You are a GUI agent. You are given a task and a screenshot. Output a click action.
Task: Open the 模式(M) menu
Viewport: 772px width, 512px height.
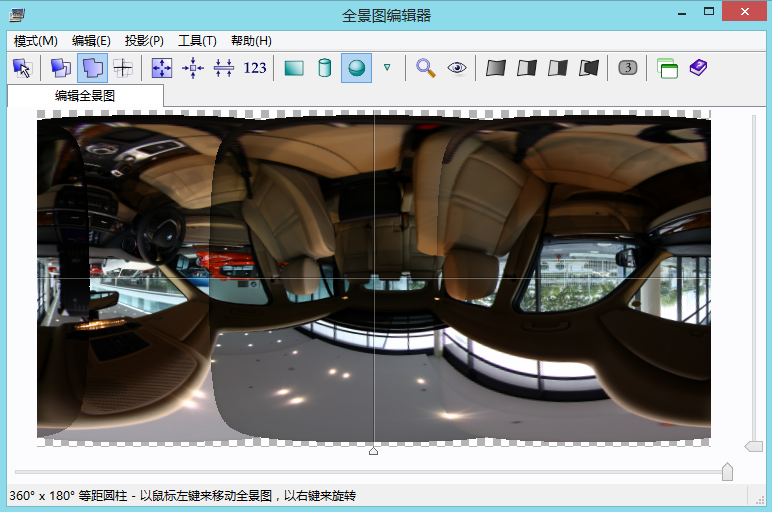point(36,41)
